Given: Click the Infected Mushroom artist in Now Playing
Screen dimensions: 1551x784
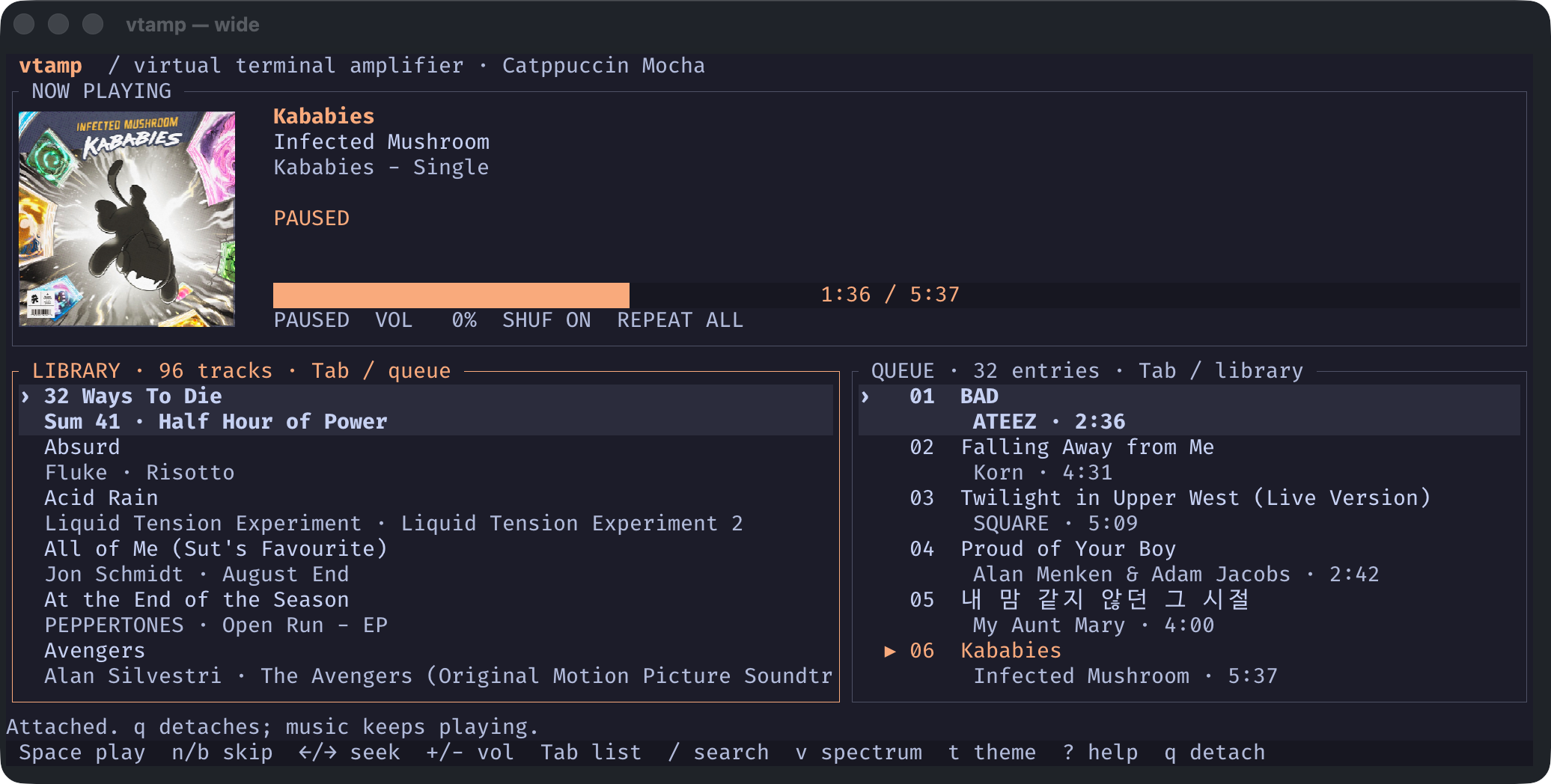Looking at the screenshot, I should click(x=381, y=142).
